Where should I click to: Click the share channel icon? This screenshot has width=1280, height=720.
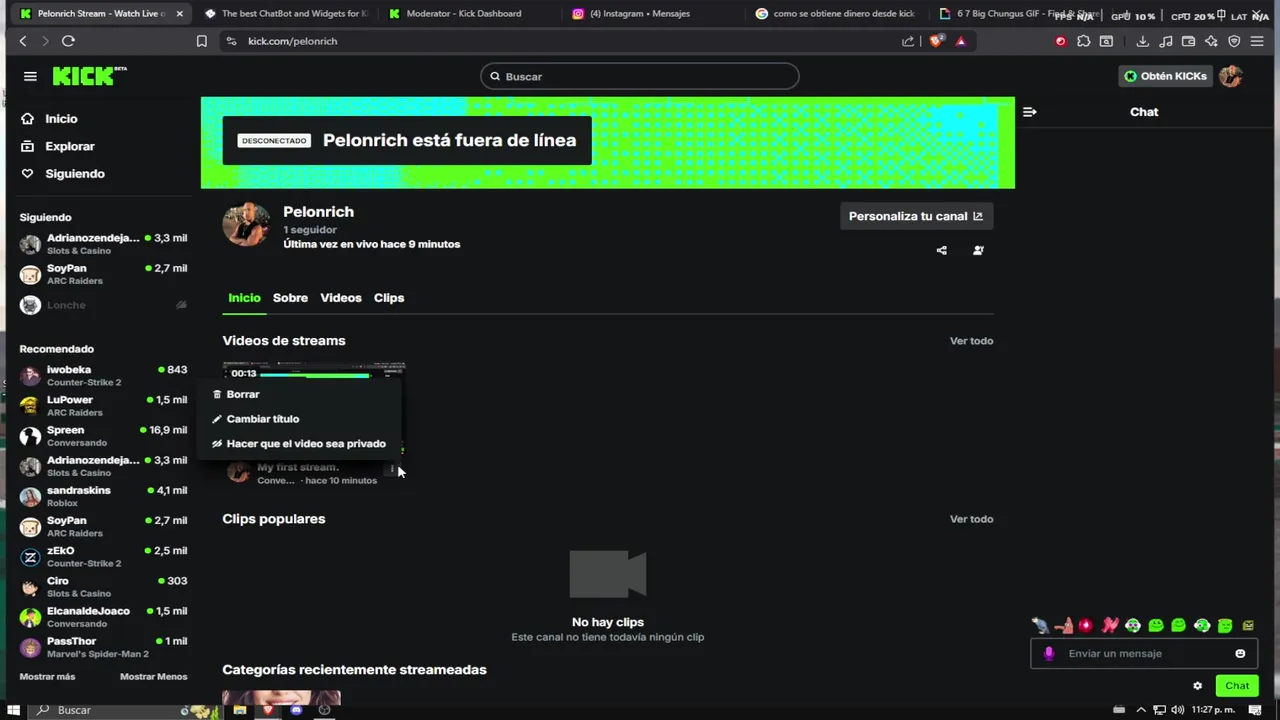point(941,250)
